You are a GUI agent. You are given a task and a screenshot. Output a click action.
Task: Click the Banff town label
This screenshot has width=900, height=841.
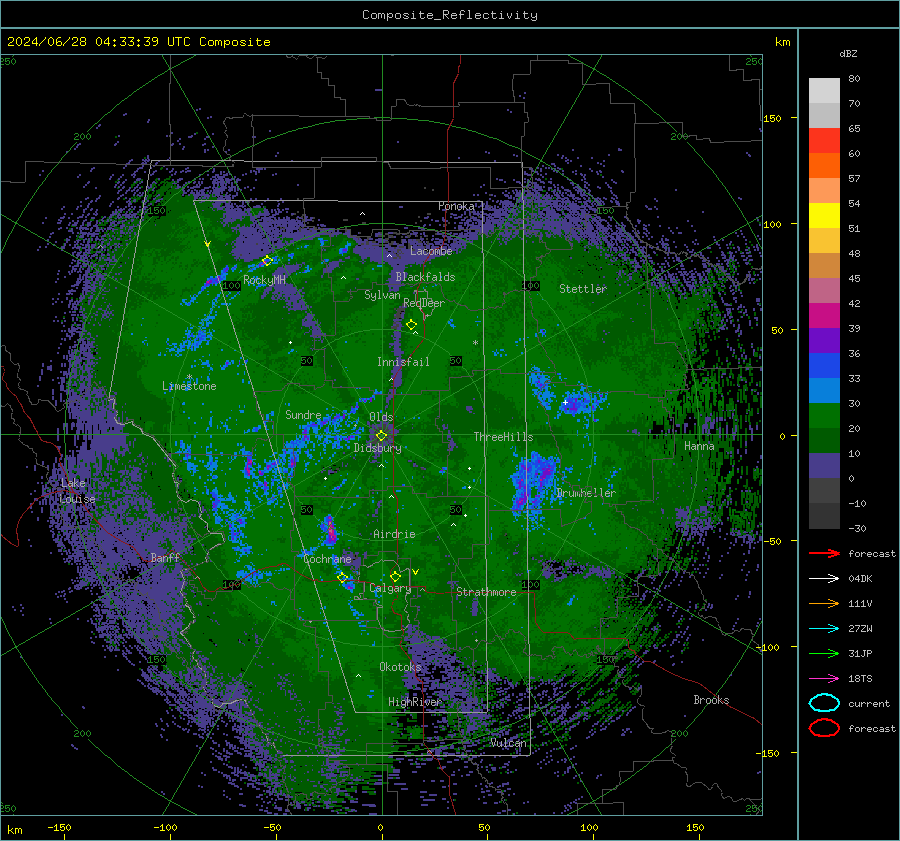[165, 557]
